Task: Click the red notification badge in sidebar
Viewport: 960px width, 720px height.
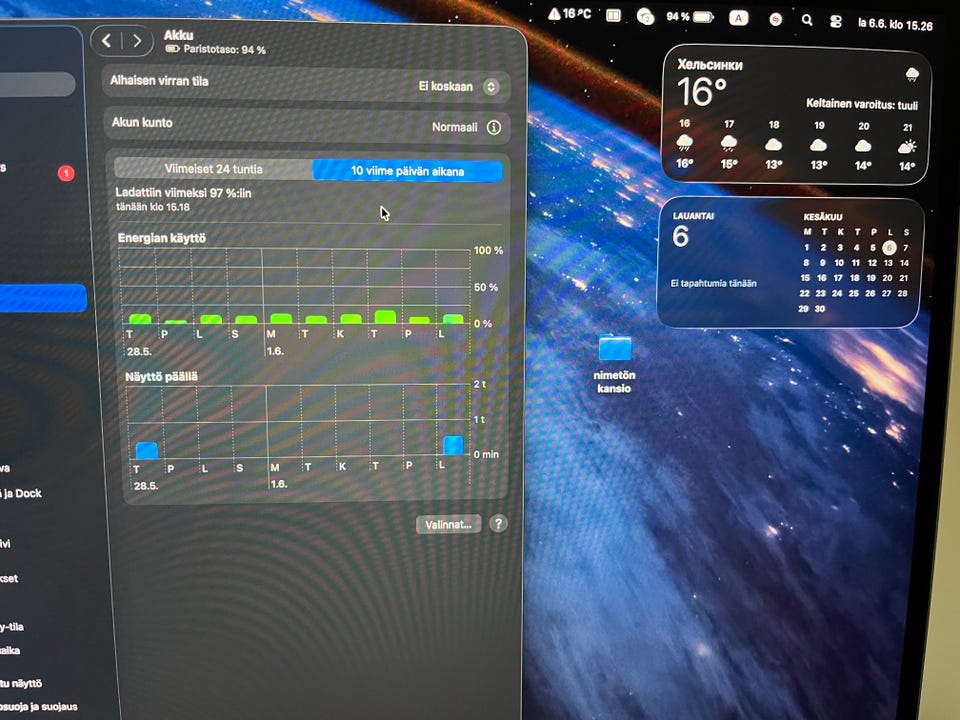Action: click(66, 173)
